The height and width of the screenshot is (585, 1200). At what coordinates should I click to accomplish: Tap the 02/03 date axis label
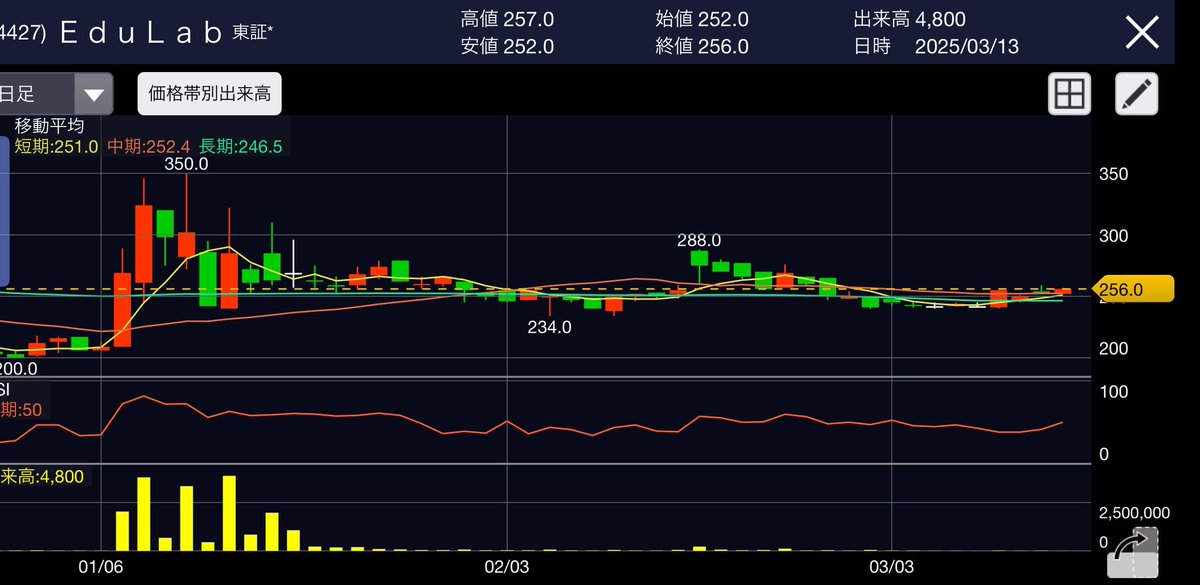pyautogui.click(x=508, y=568)
